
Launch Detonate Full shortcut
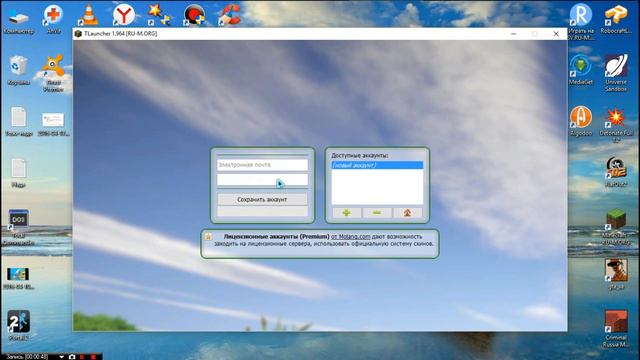coord(616,125)
